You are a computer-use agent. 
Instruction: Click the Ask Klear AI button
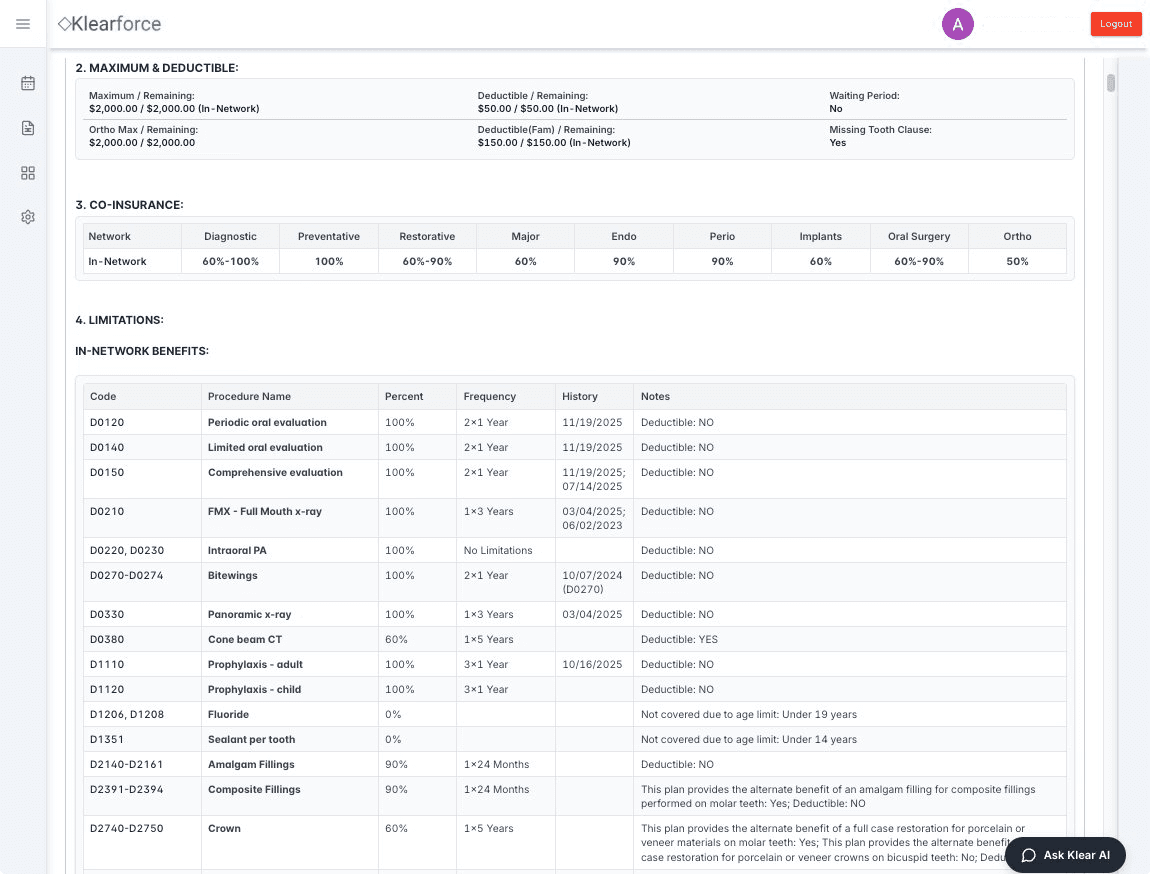click(x=1067, y=855)
